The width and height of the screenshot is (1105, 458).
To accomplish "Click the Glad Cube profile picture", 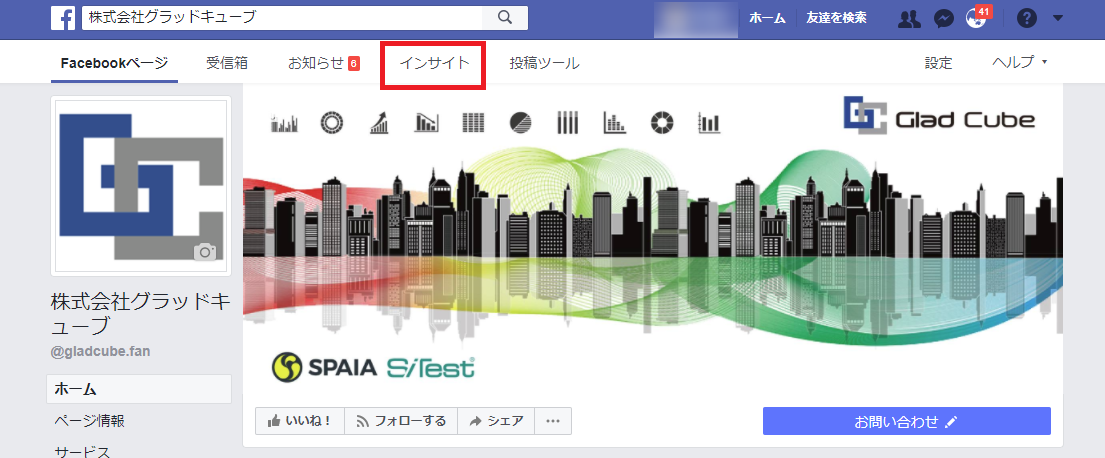I will click(x=141, y=186).
